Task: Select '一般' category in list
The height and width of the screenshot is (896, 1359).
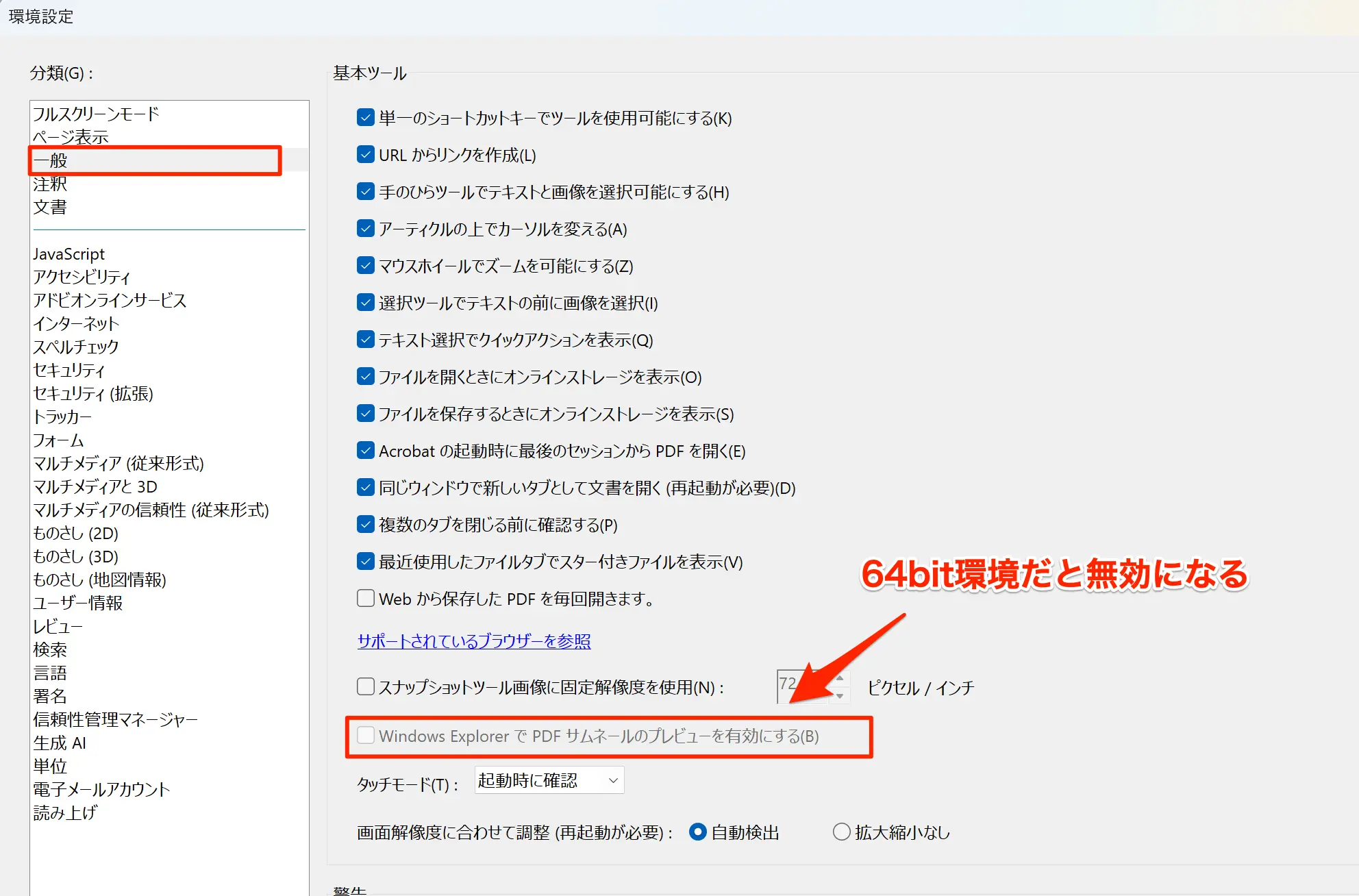Action: click(51, 160)
